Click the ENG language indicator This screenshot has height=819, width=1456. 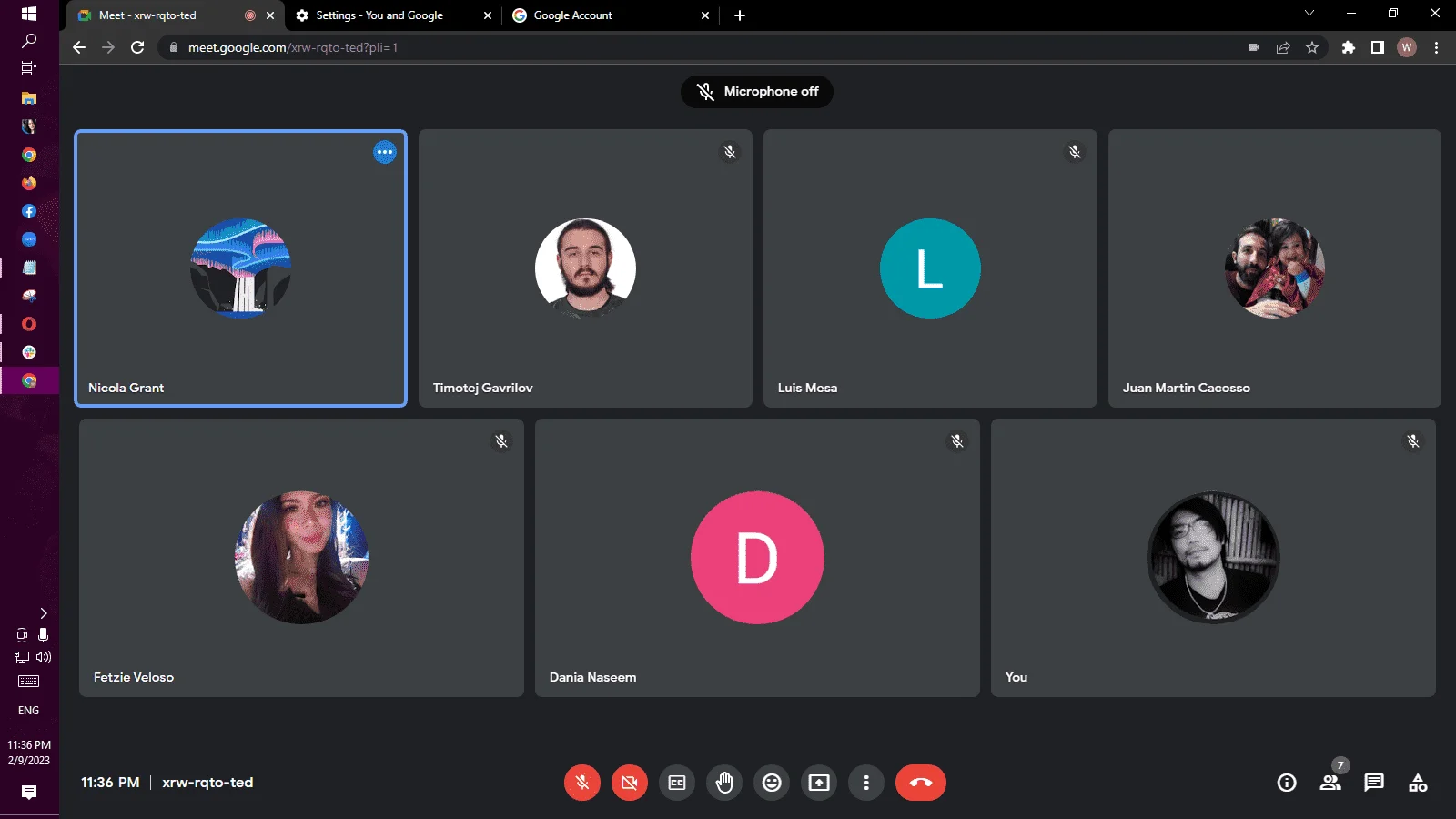click(29, 711)
